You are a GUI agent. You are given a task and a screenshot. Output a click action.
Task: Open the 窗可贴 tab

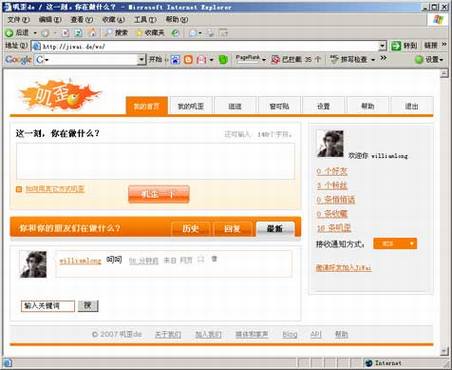pos(279,106)
